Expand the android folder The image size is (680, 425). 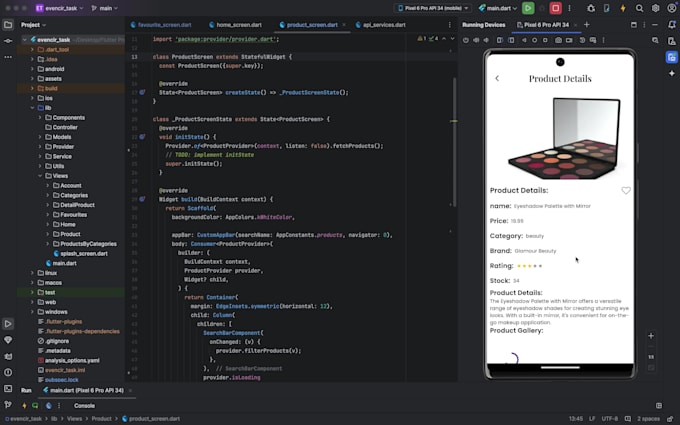point(32,69)
